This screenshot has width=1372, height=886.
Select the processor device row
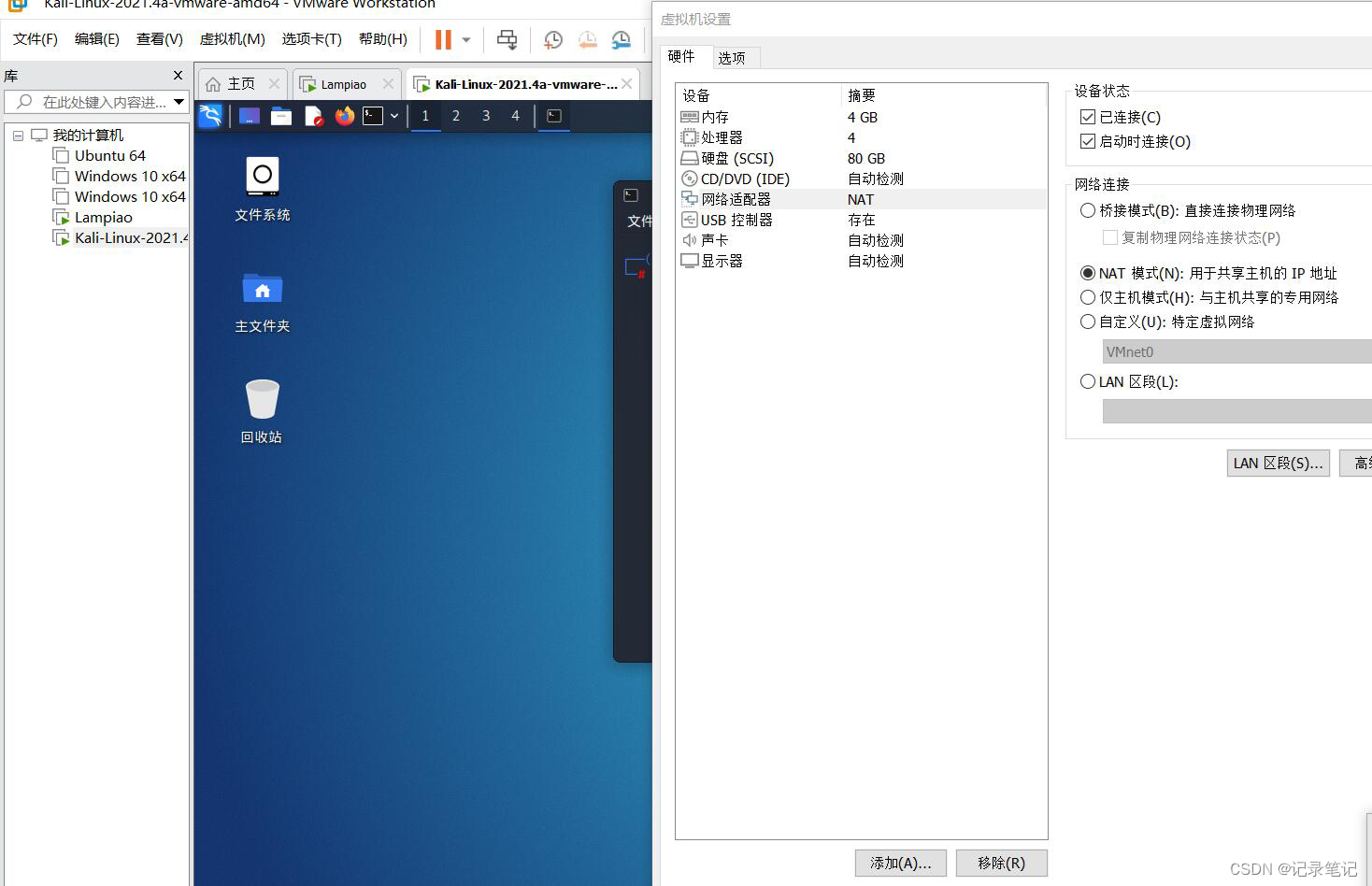(860, 137)
